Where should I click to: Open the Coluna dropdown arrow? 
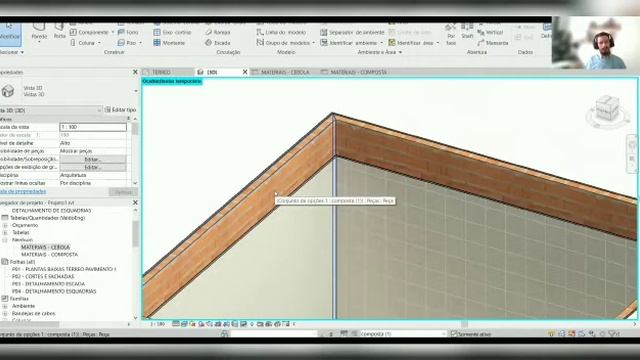coord(99,42)
